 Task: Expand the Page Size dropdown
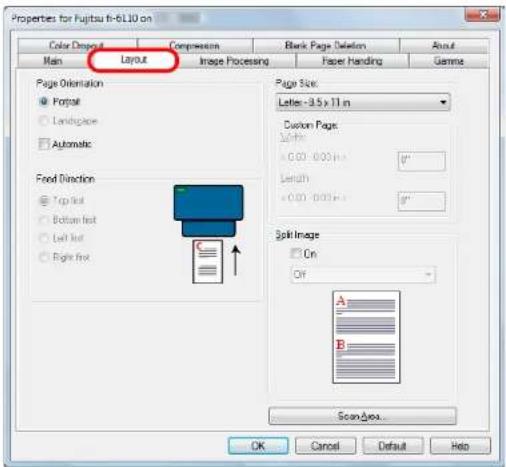point(363,102)
